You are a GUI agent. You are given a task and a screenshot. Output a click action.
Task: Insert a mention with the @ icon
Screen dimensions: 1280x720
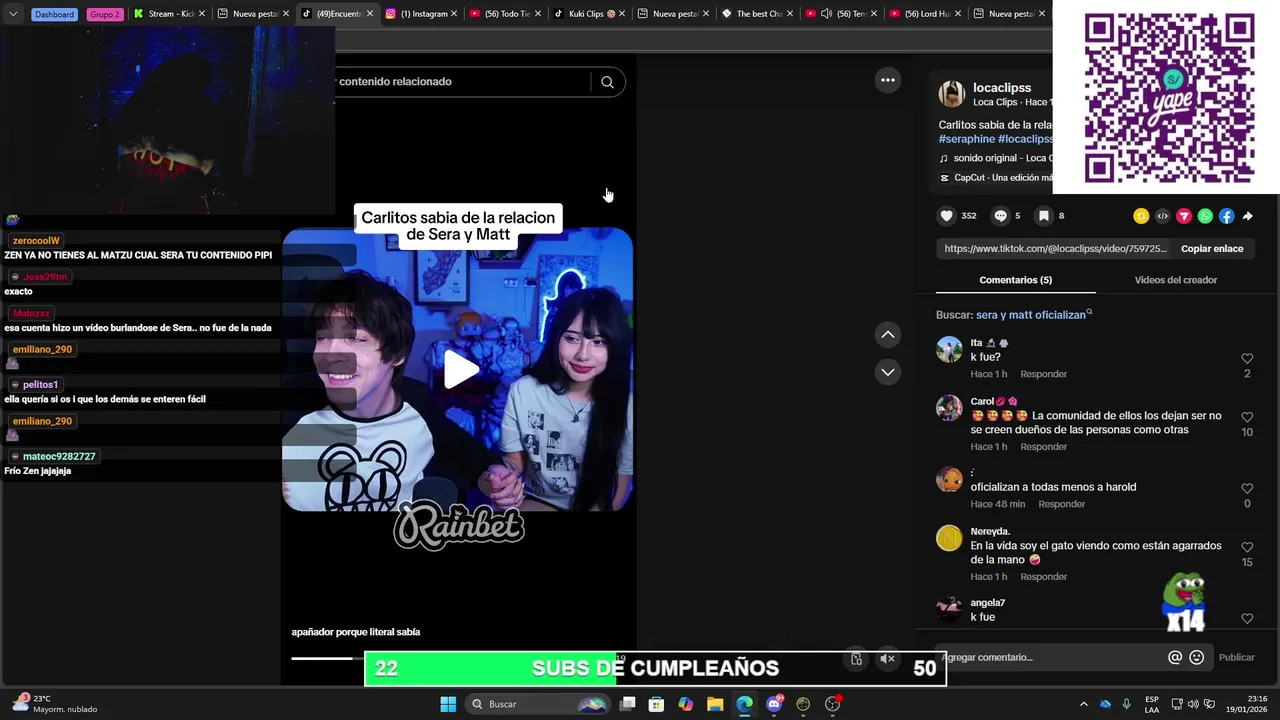1175,657
